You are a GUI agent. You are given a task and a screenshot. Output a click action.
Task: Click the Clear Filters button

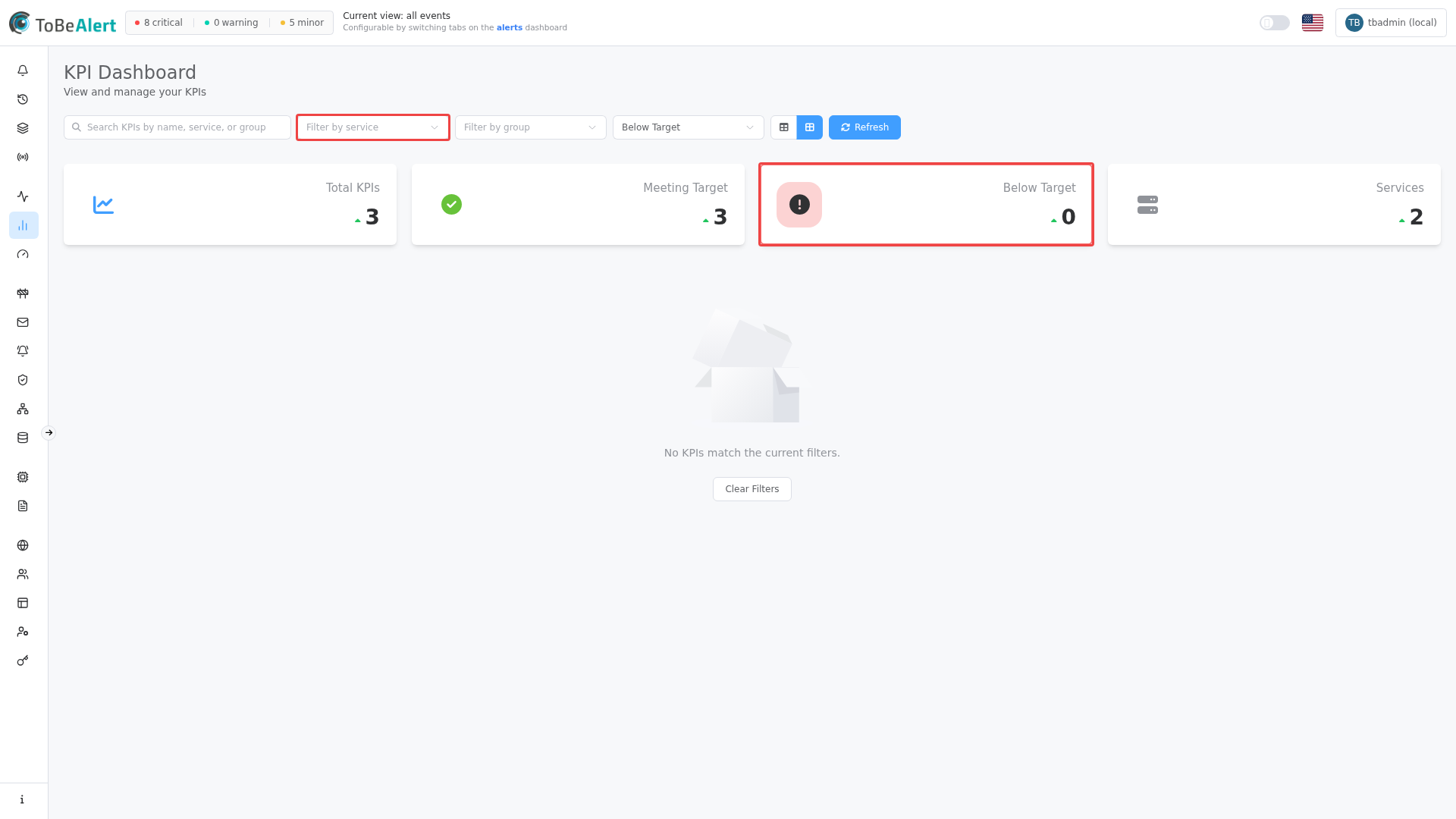click(x=752, y=489)
